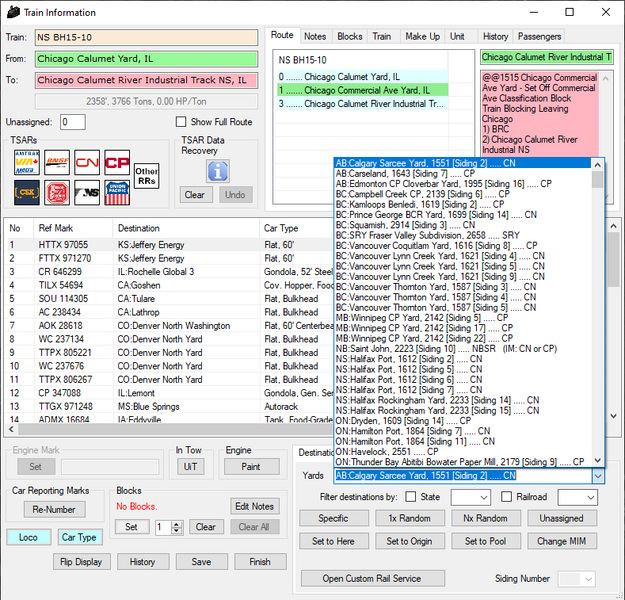Select the CN railroad TSAR icon

click(x=87, y=162)
